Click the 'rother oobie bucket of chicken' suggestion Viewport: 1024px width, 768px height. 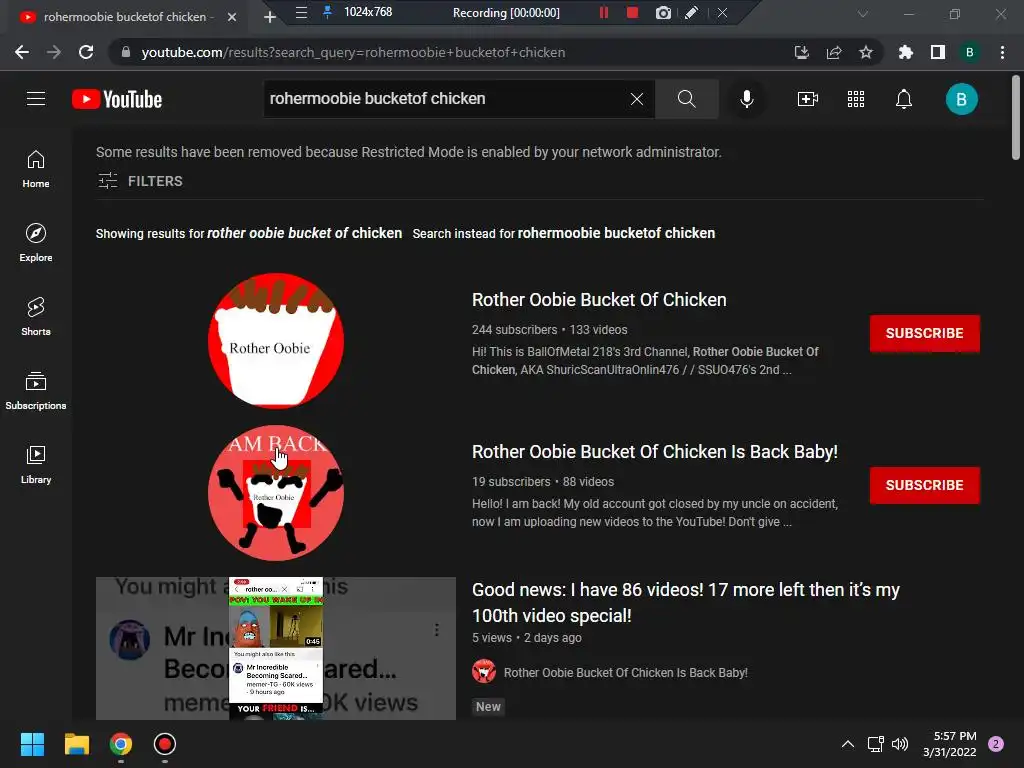pyautogui.click(x=304, y=233)
